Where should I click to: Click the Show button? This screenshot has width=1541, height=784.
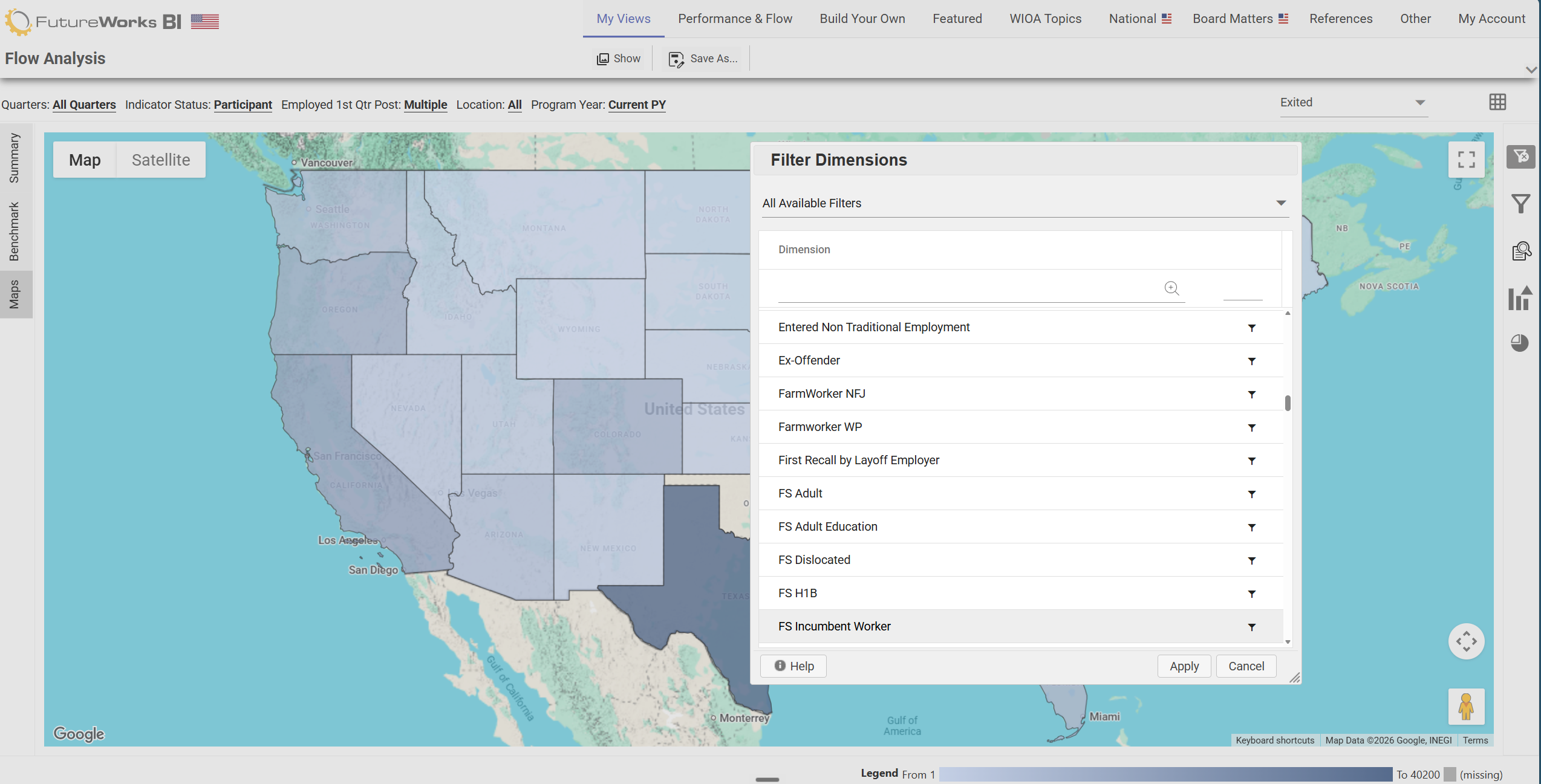click(619, 59)
